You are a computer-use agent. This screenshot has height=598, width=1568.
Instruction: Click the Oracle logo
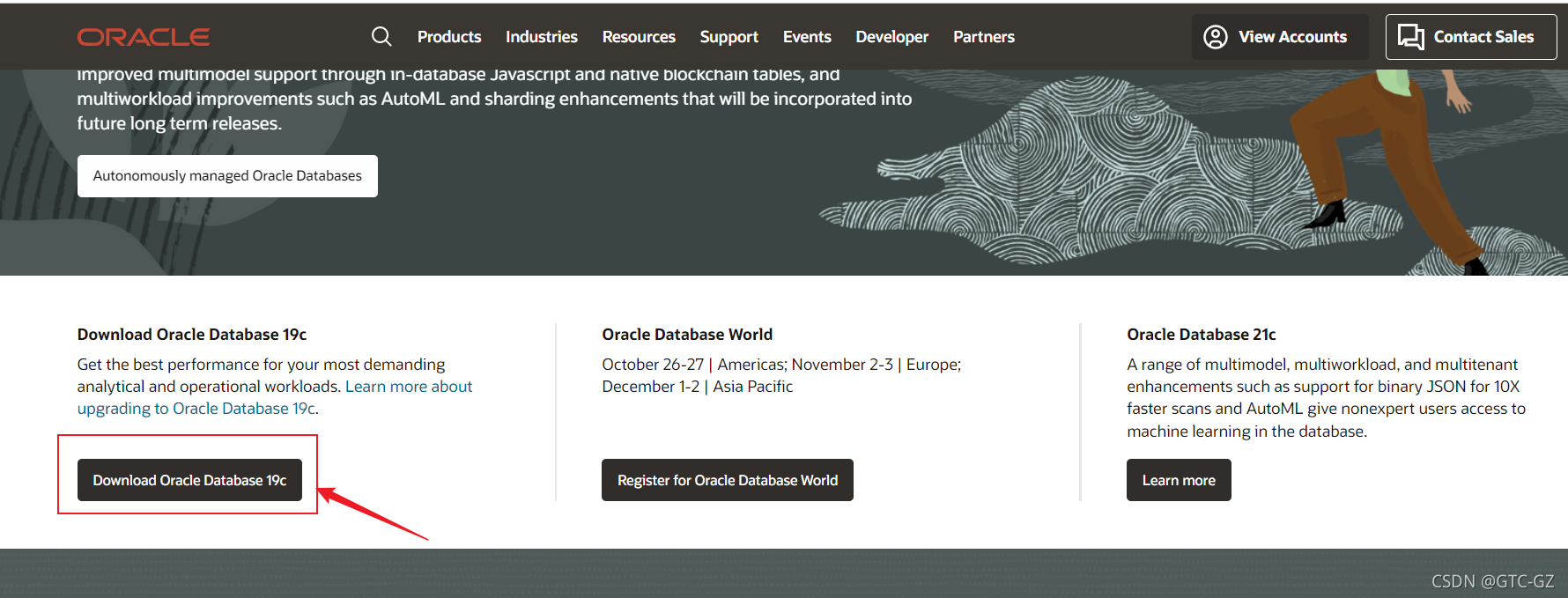click(144, 37)
